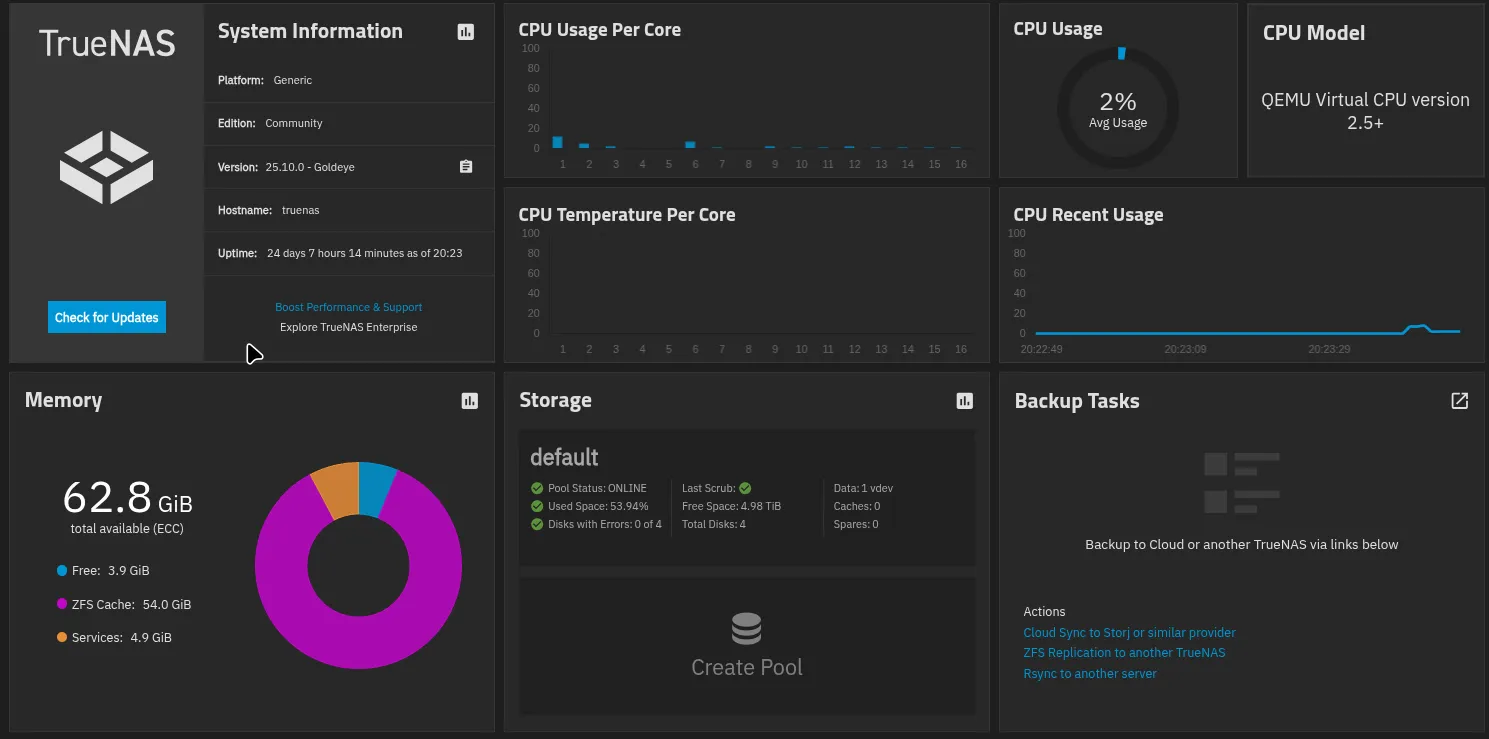Click the orange Services legend dot
The width and height of the screenshot is (1489, 739).
(x=62, y=638)
